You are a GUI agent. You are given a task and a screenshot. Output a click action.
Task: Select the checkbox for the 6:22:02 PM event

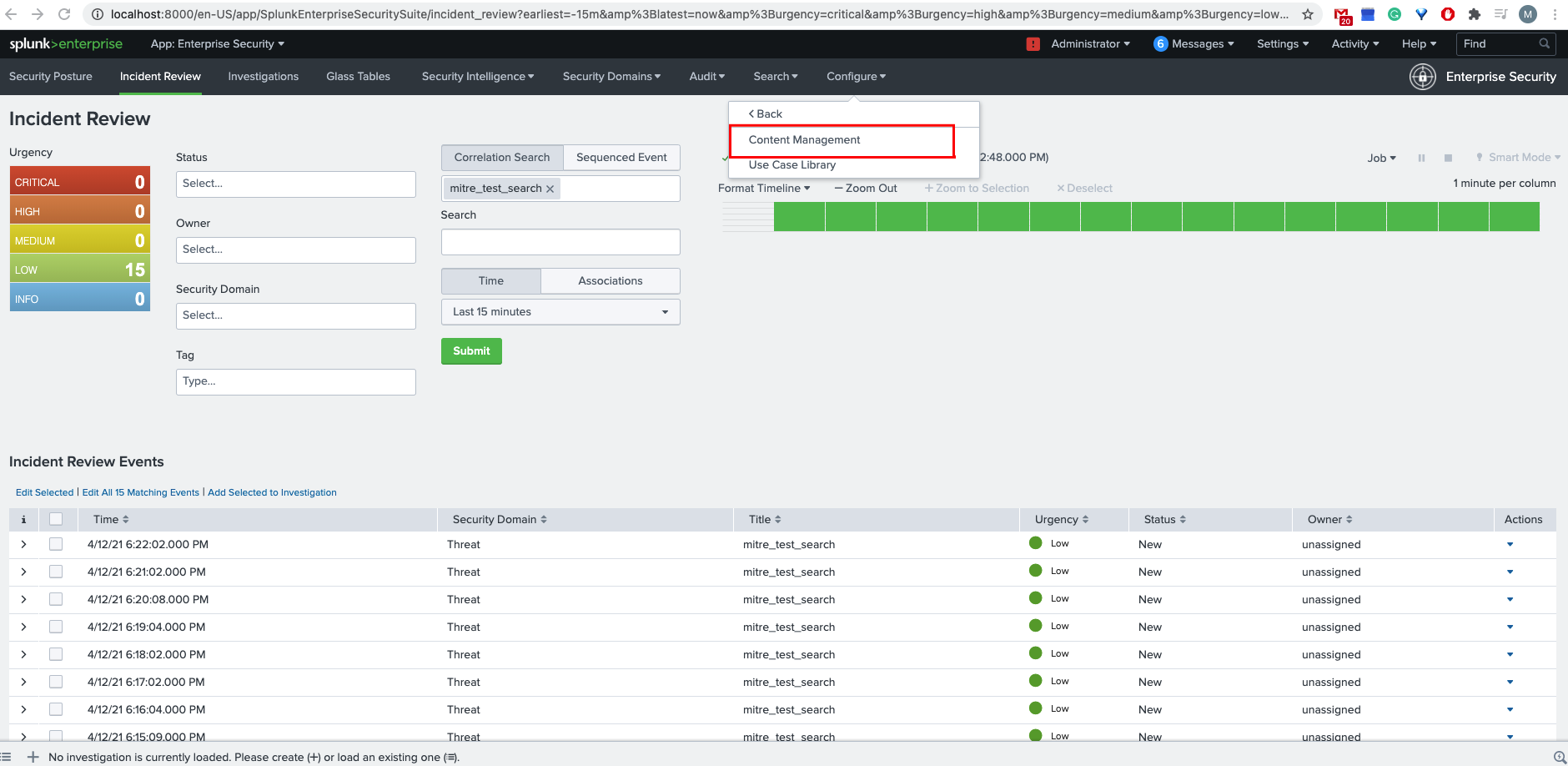pyautogui.click(x=56, y=544)
